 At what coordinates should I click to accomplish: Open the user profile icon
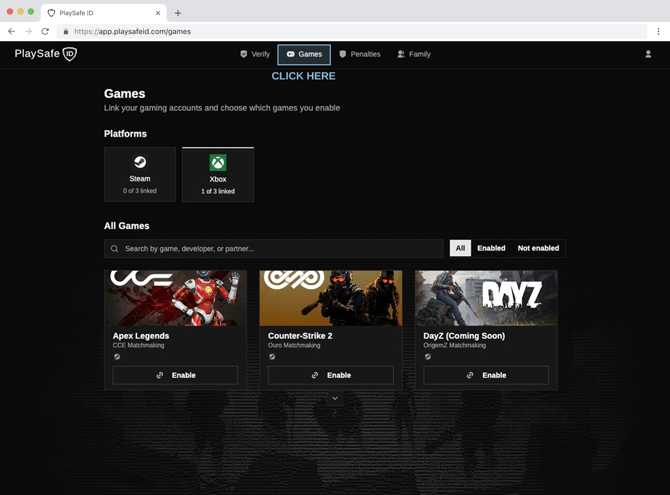[648, 54]
